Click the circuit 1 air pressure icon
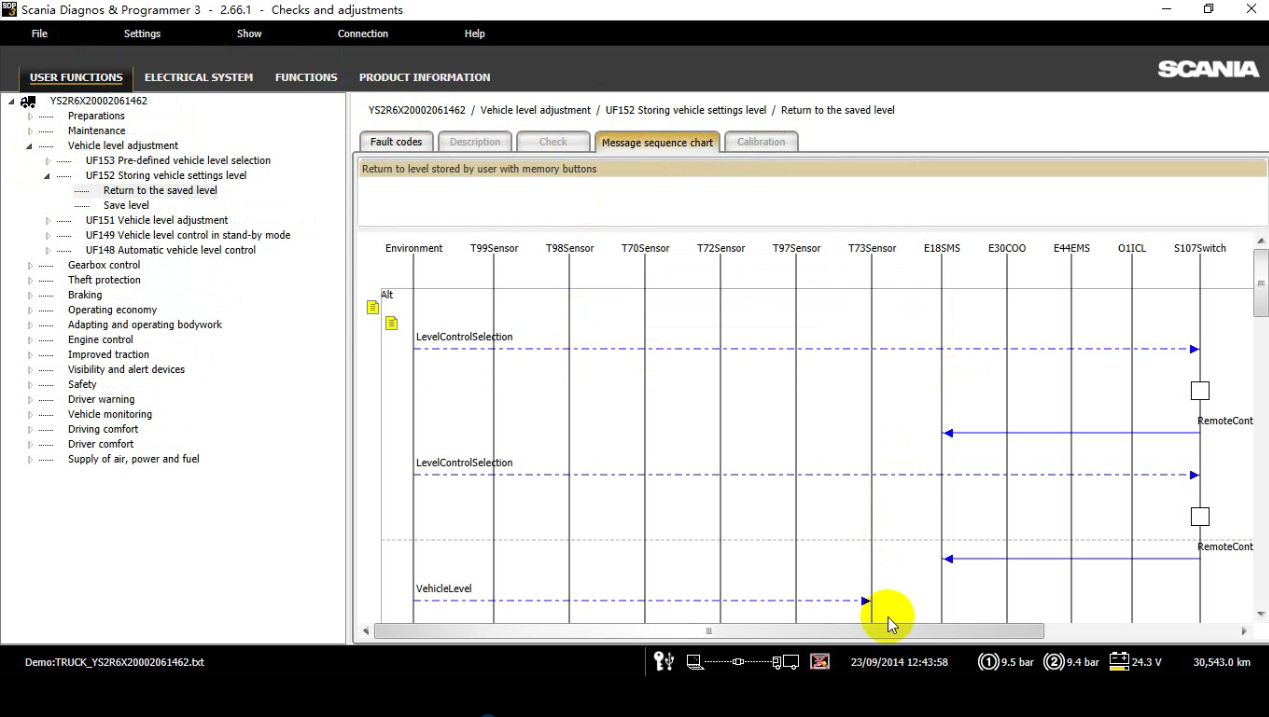The width and height of the screenshot is (1269, 717). coord(988,661)
